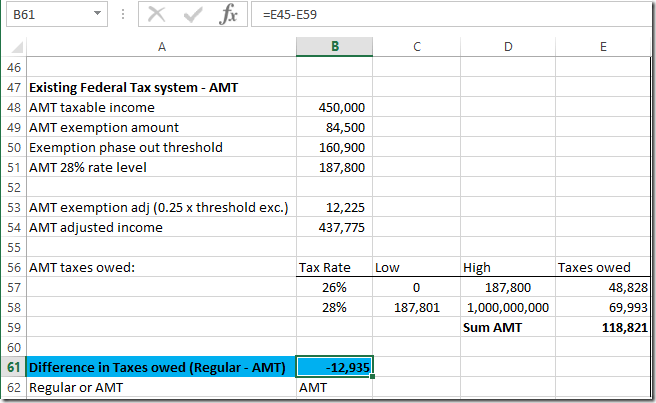Select row 46 header
This screenshot has height=403, width=656.
(x=14, y=67)
